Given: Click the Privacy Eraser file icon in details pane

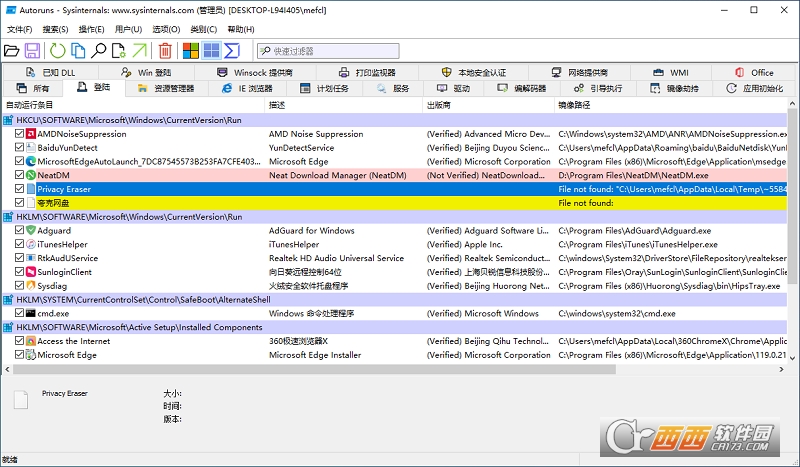Looking at the screenshot, I should tap(21, 400).
